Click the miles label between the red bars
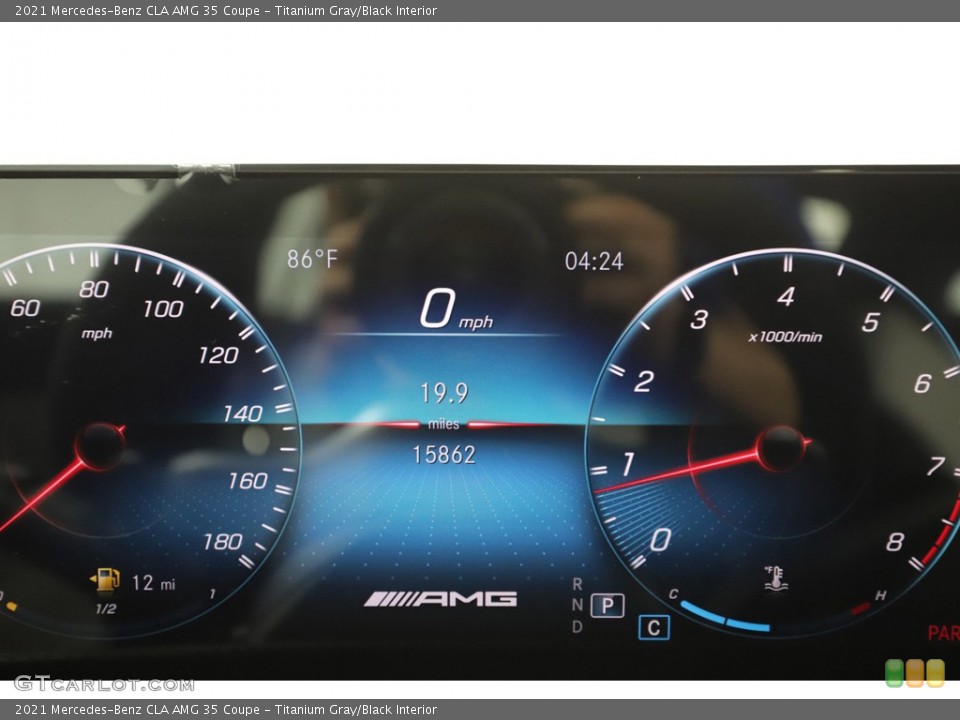Viewport: 960px width, 720px height. tap(444, 424)
